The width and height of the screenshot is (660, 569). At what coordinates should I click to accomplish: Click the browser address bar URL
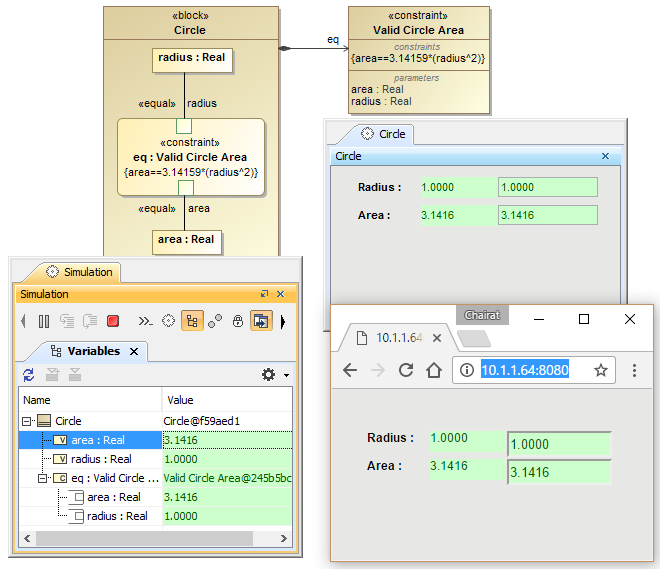(525, 370)
